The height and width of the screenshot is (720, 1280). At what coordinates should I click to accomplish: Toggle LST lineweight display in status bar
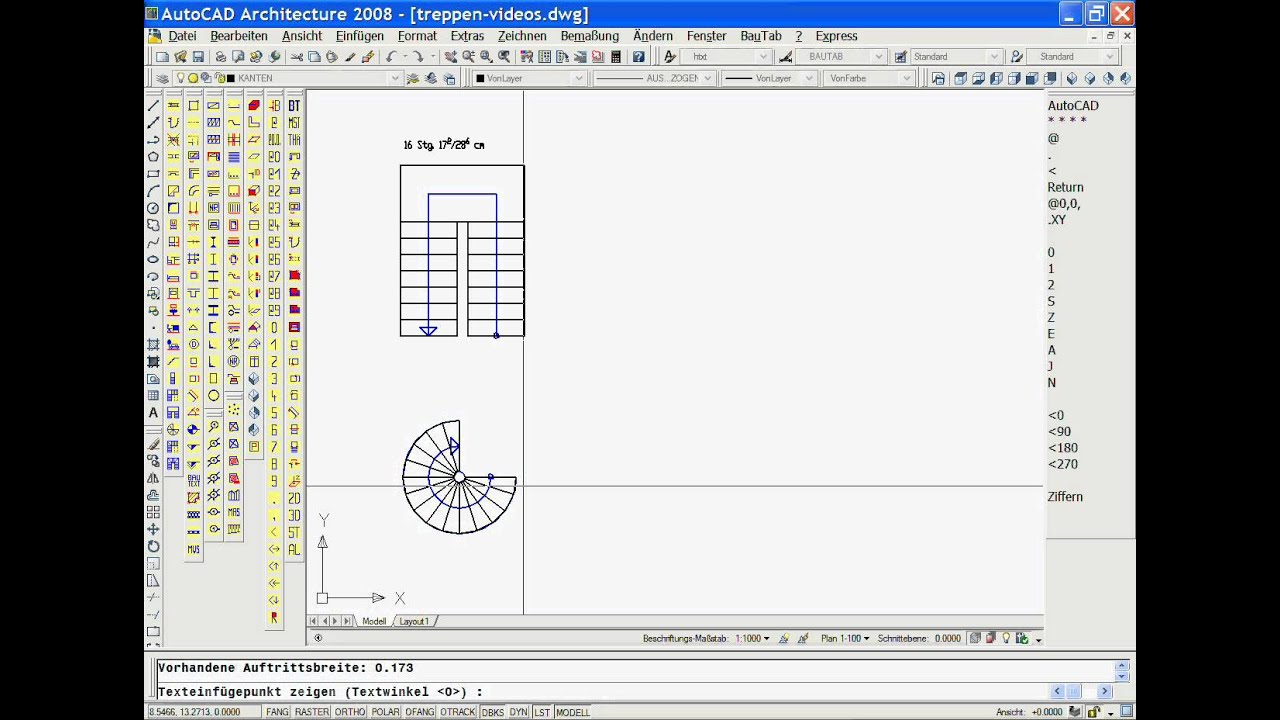542,712
